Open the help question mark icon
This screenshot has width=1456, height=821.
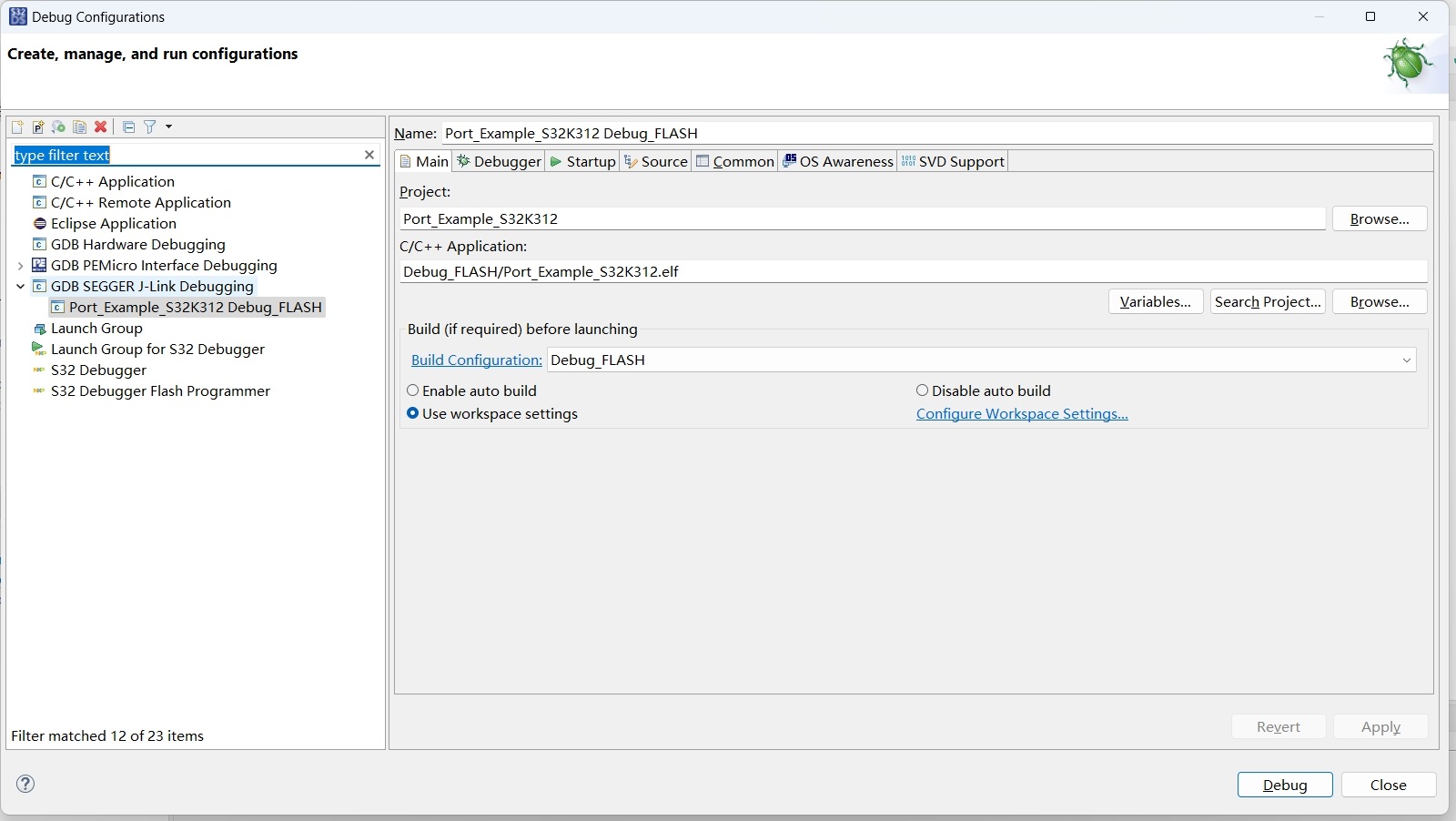point(25,784)
